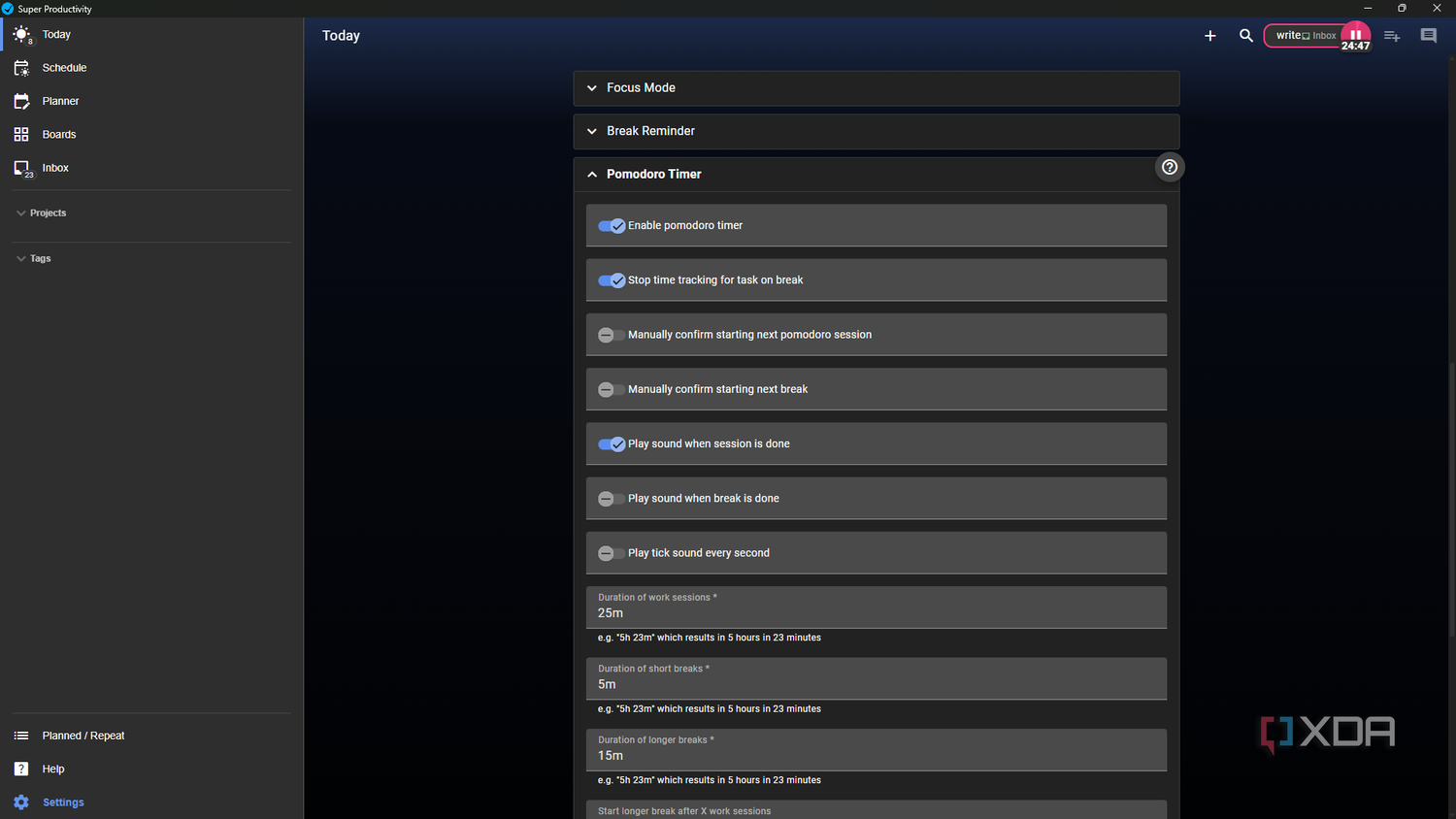Screen dimensions: 1456x819
Task: Click the help question mark circle
Action: pos(1170,167)
